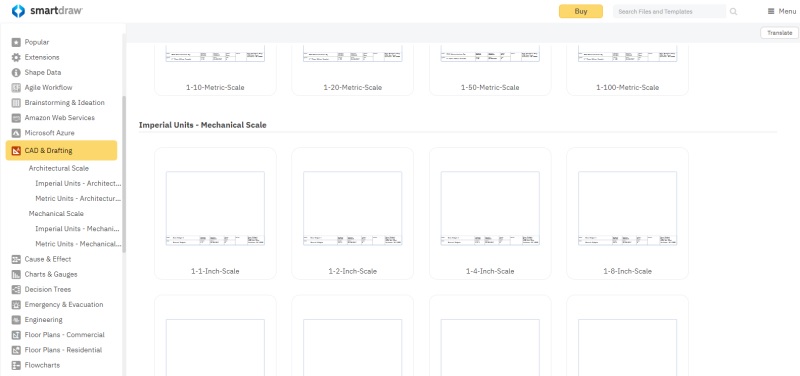
Task: Click the Brainstorming & Ideation icon
Action: [16, 103]
